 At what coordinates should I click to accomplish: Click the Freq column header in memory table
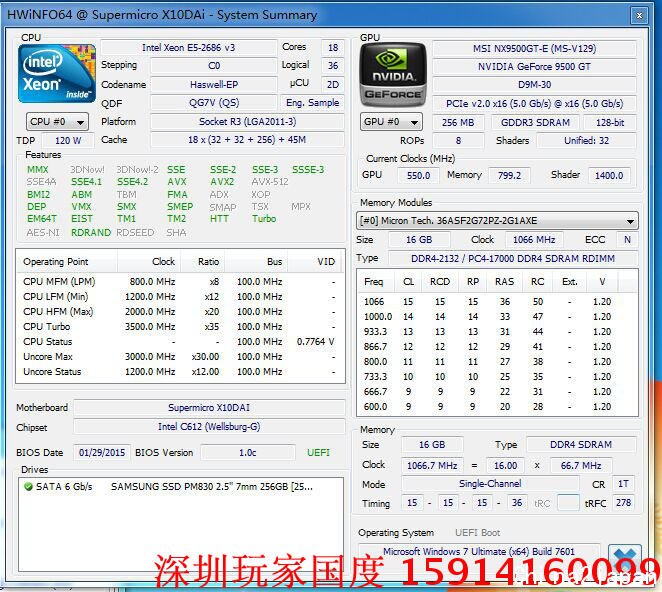374,282
